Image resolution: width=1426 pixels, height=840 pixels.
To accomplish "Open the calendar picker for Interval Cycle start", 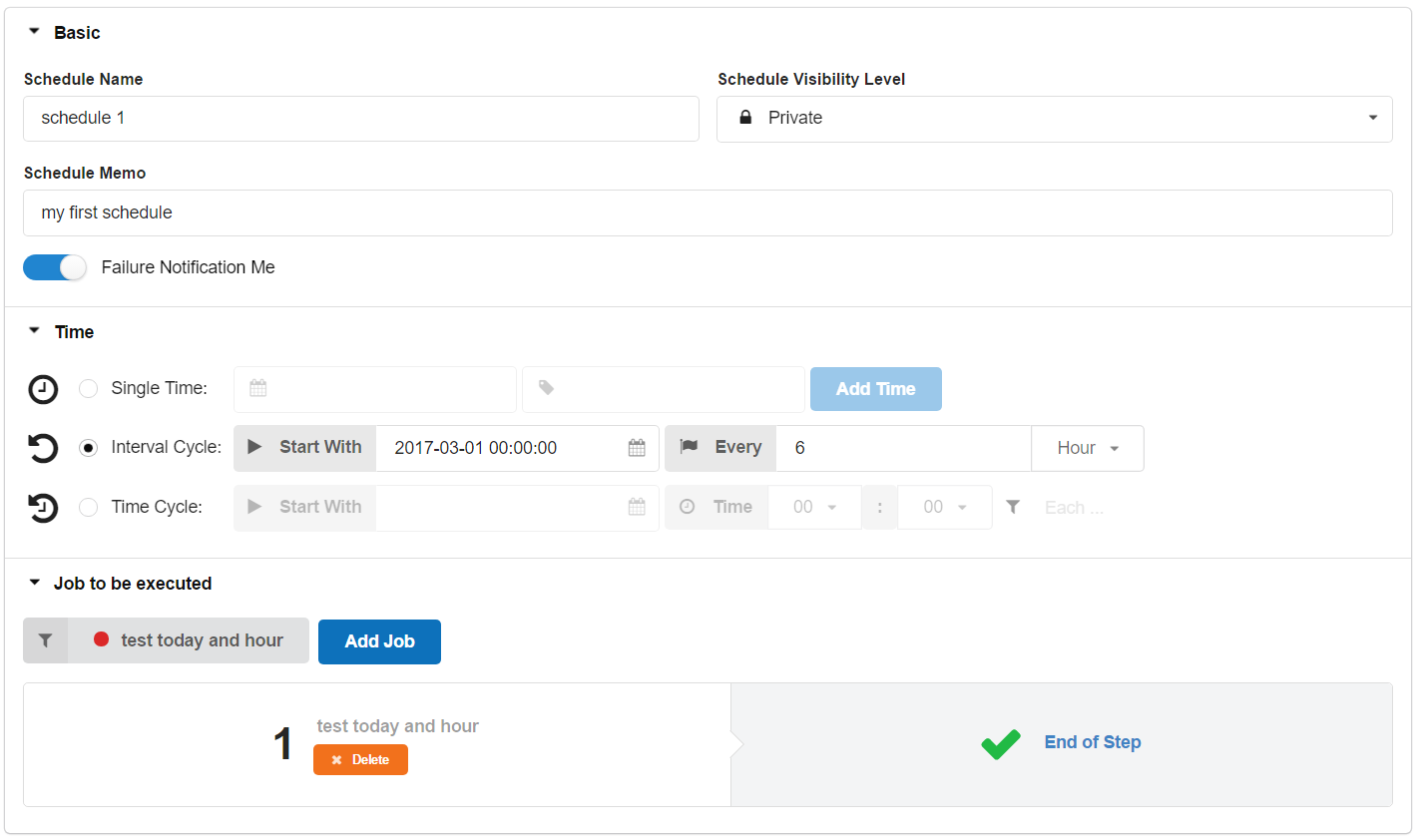I will point(636,448).
